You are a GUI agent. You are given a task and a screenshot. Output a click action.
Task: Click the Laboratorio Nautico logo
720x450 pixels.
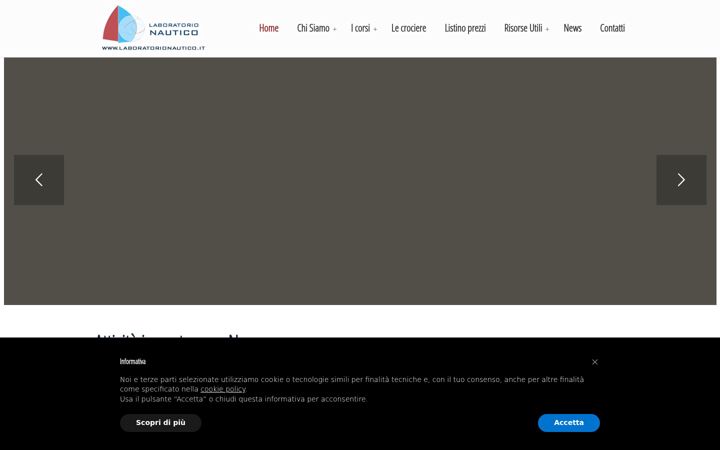point(153,28)
